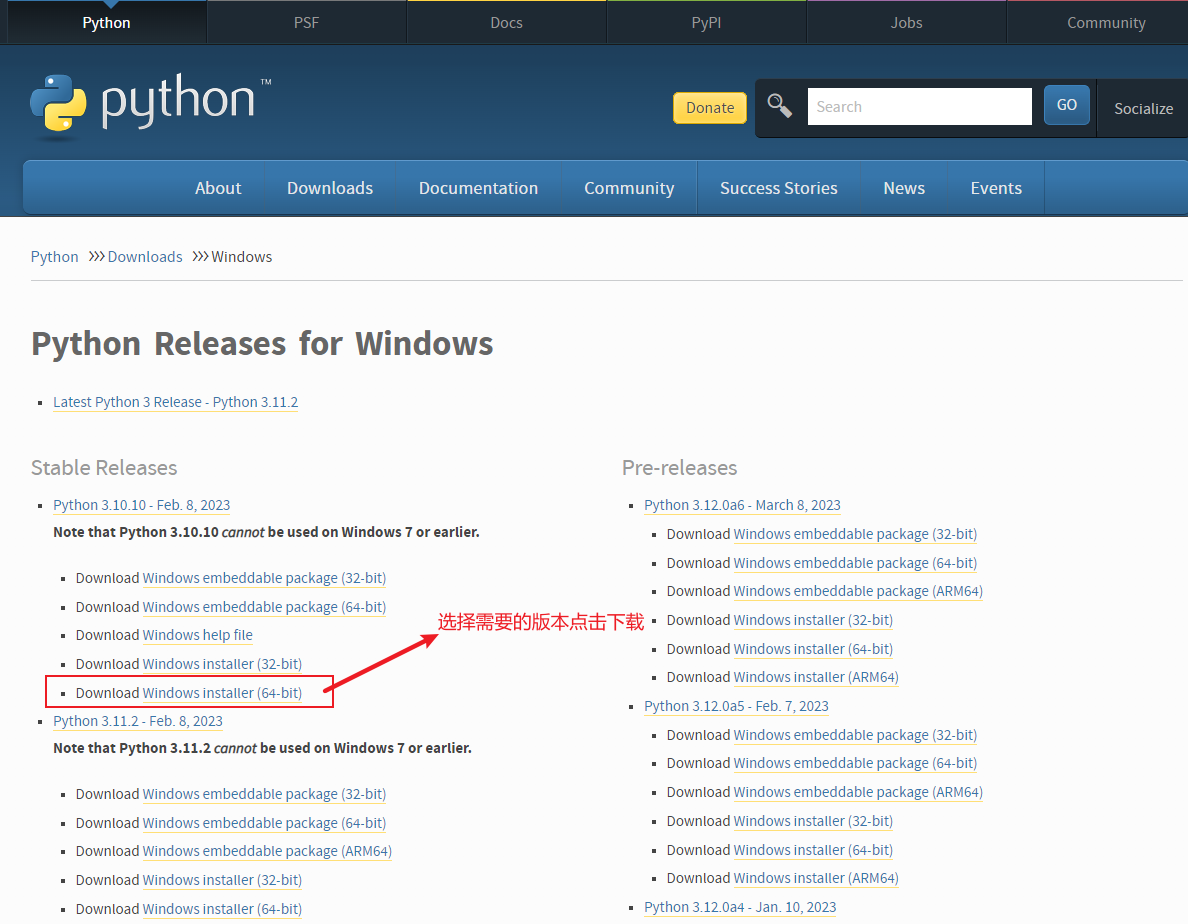Open the Downloads navigation menu
This screenshot has width=1188, height=924.
pyautogui.click(x=330, y=188)
